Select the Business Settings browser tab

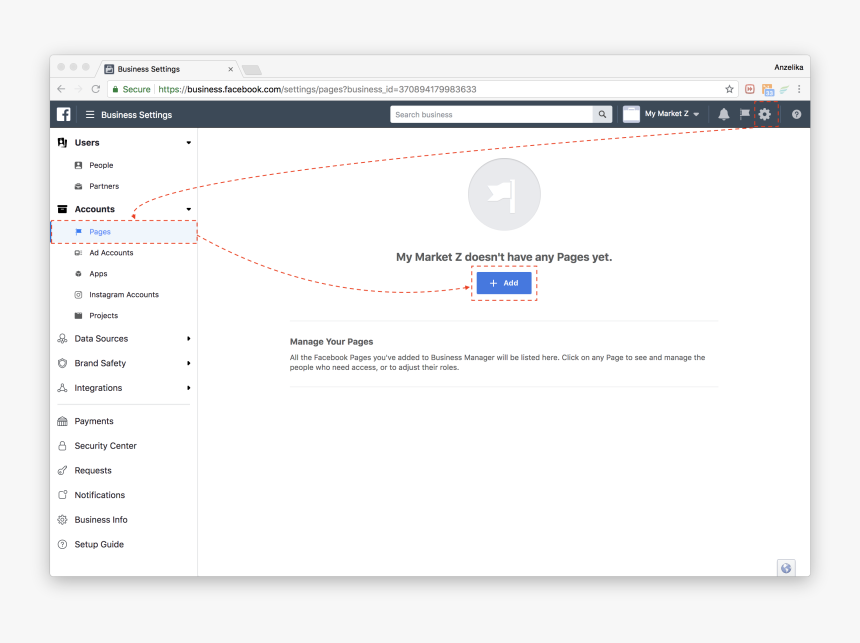pyautogui.click(x=169, y=69)
